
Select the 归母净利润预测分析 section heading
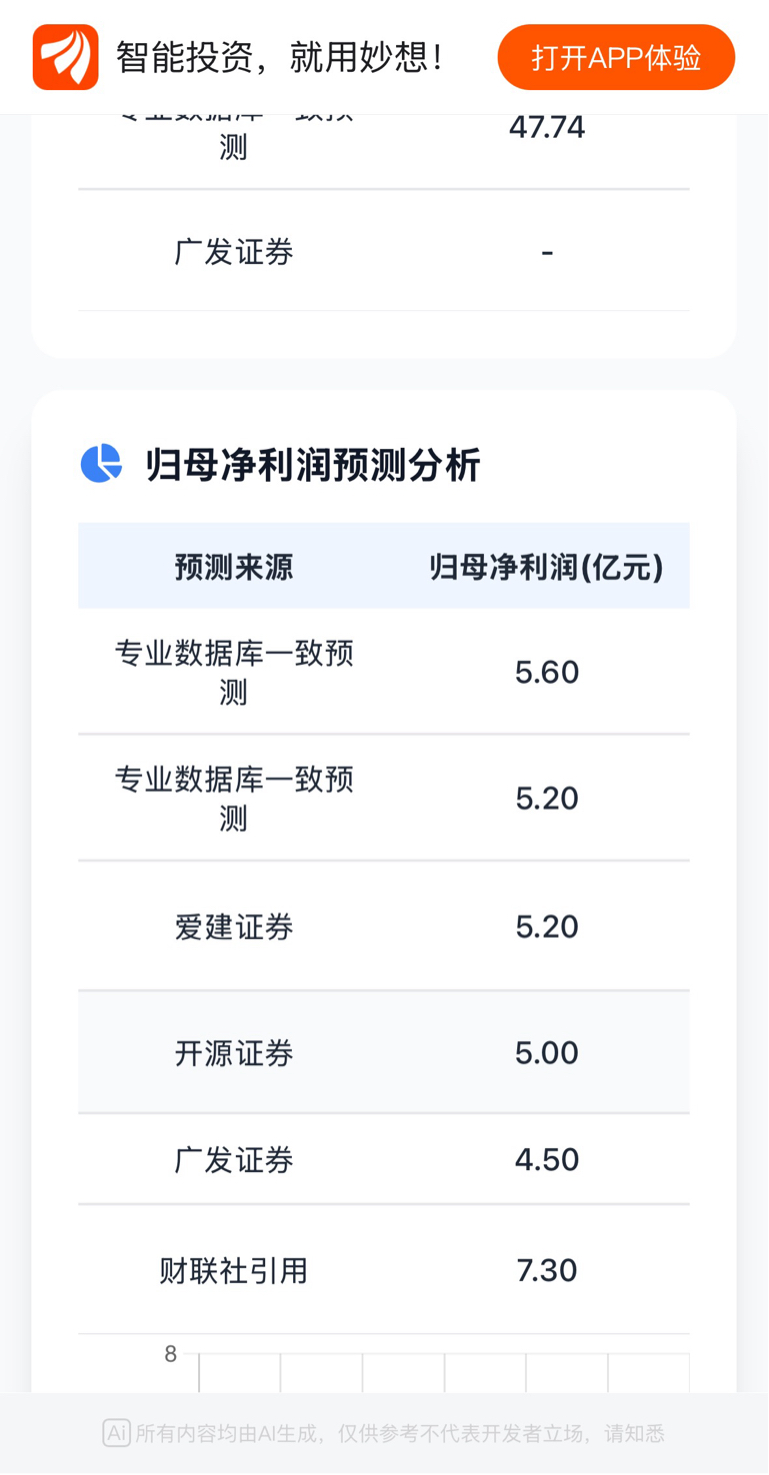313,466
